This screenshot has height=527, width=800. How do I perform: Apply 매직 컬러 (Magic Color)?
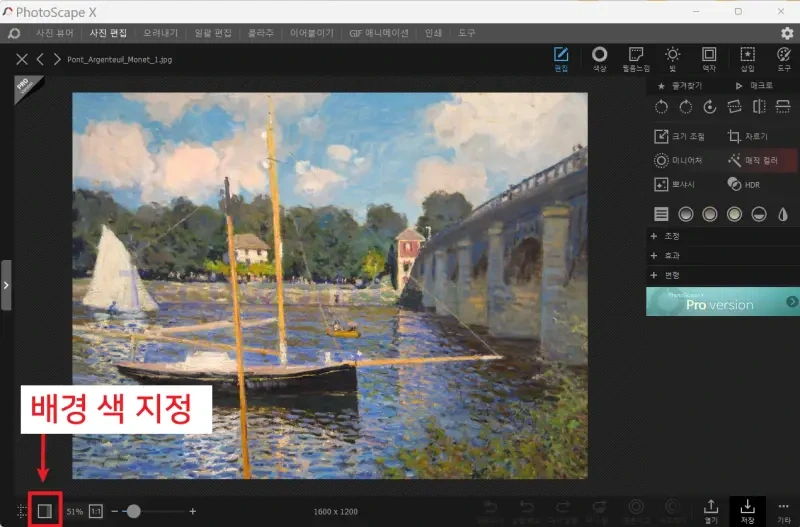point(753,160)
